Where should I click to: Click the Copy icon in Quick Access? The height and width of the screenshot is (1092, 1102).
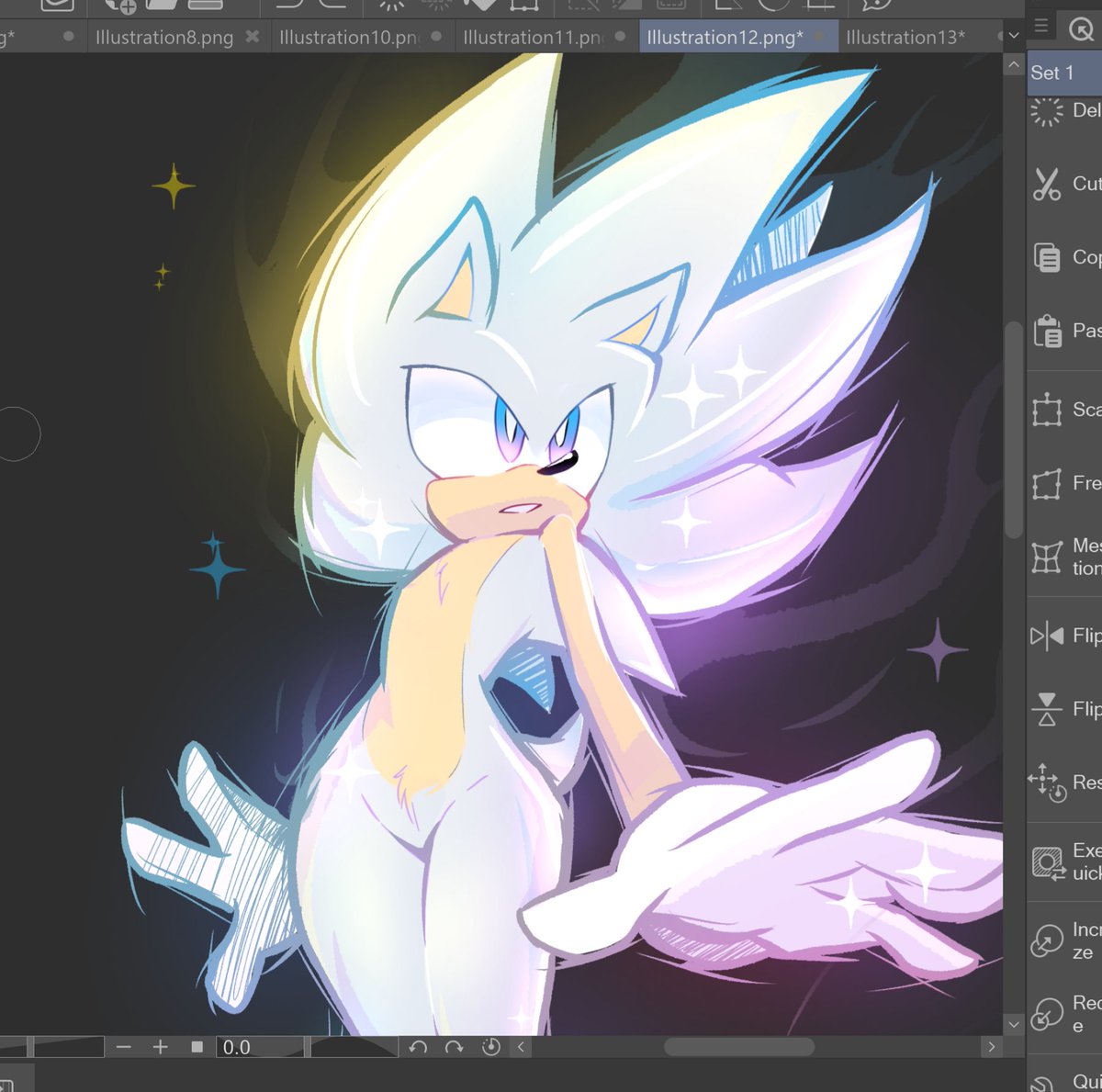point(1049,258)
